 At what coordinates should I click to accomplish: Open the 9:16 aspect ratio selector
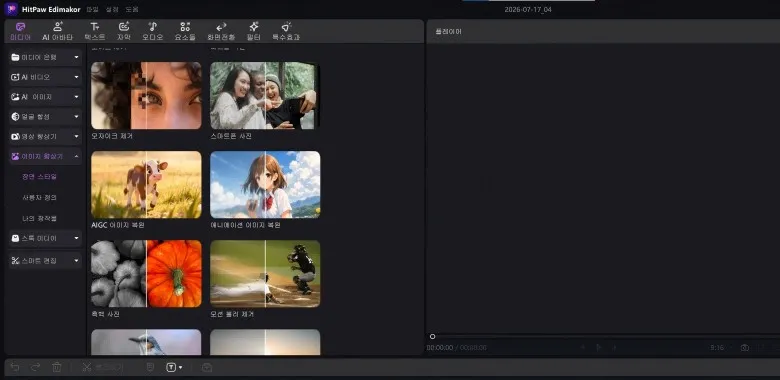[717, 348]
